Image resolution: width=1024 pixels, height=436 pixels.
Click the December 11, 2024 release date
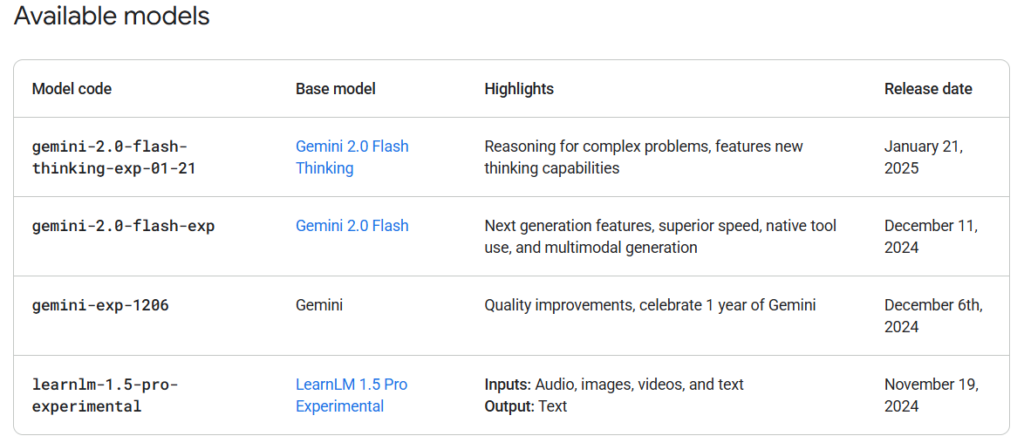click(931, 237)
